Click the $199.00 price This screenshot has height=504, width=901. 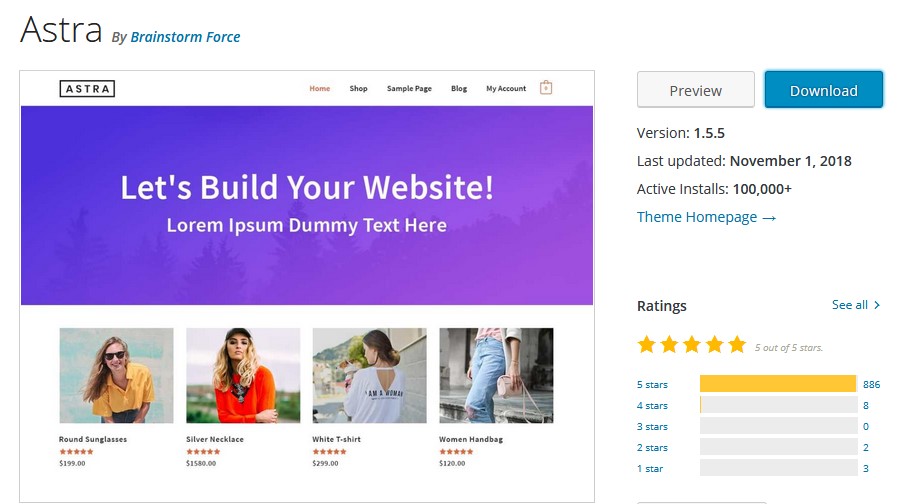click(x=72, y=463)
